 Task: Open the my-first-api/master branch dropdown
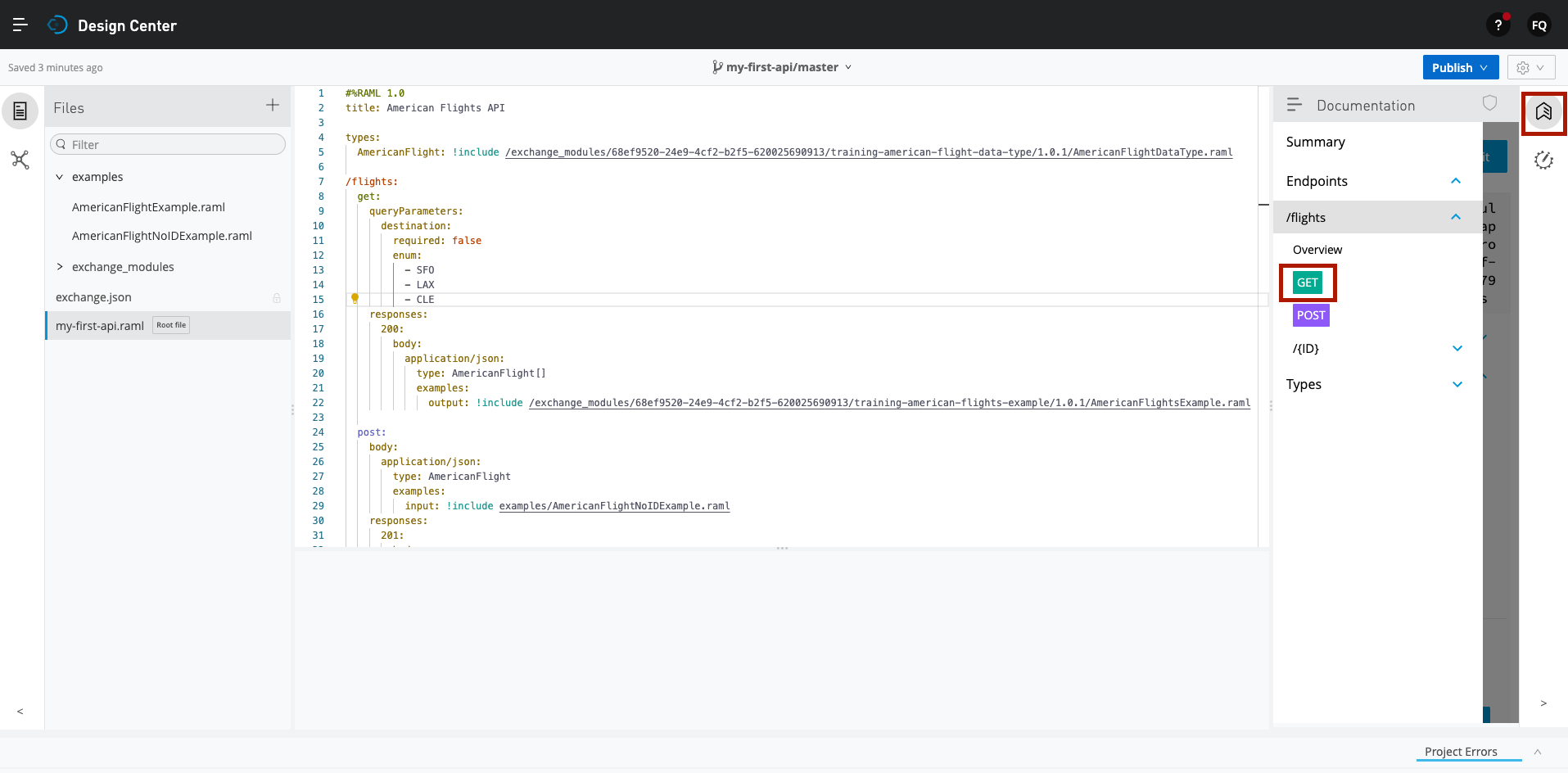point(782,67)
